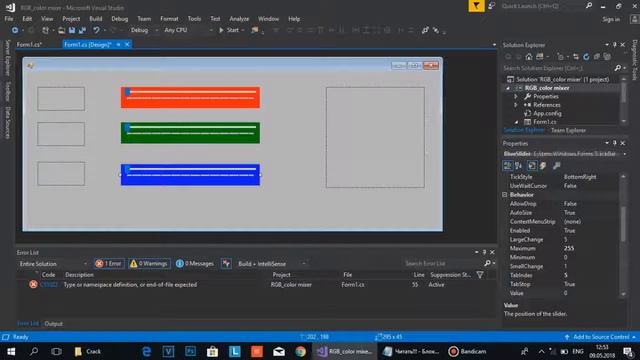The height and width of the screenshot is (360, 640).
Task: Click the Quick Launch search box
Action: point(542,6)
